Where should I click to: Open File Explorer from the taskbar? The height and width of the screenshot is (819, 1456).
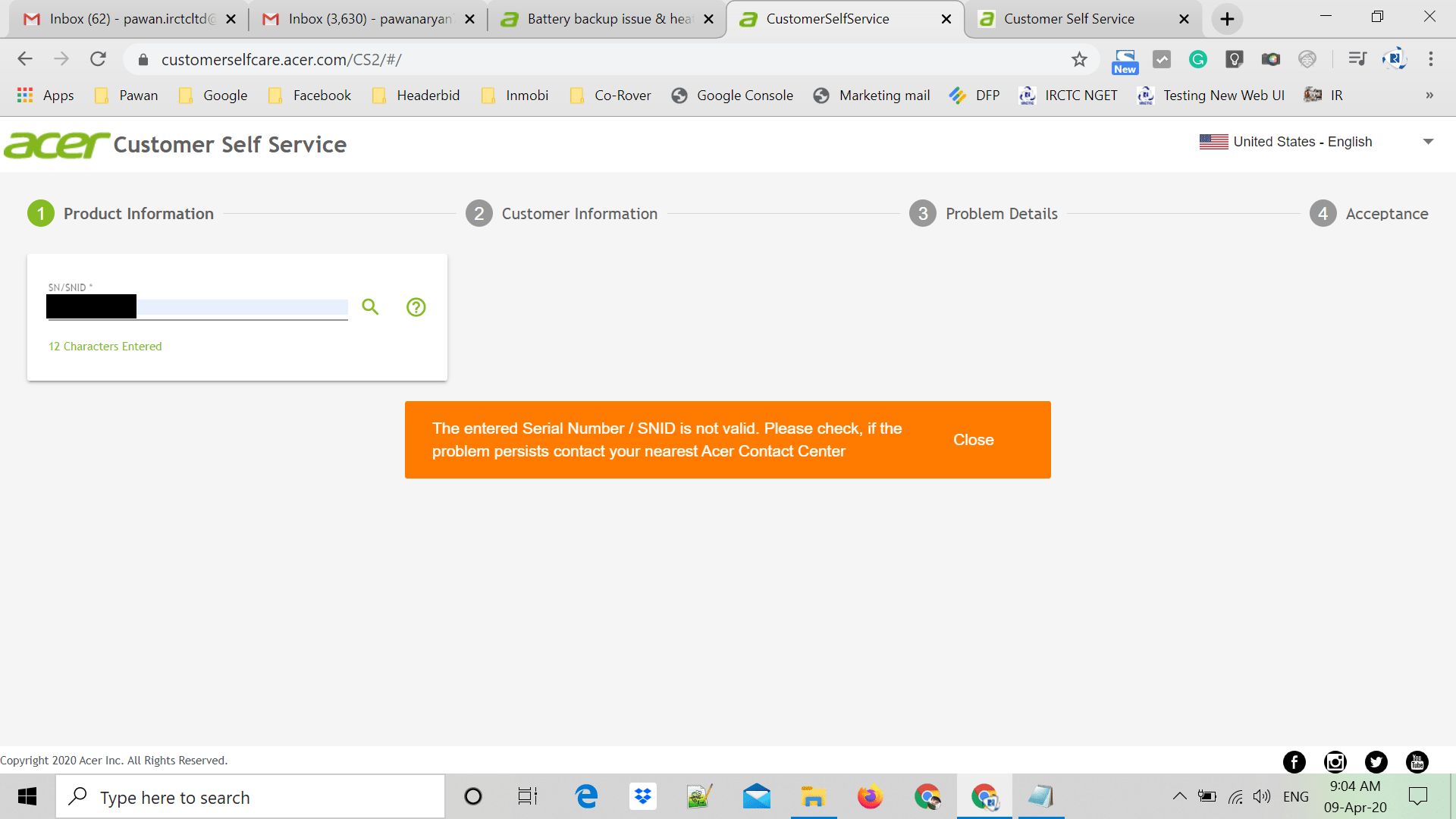pyautogui.click(x=813, y=796)
